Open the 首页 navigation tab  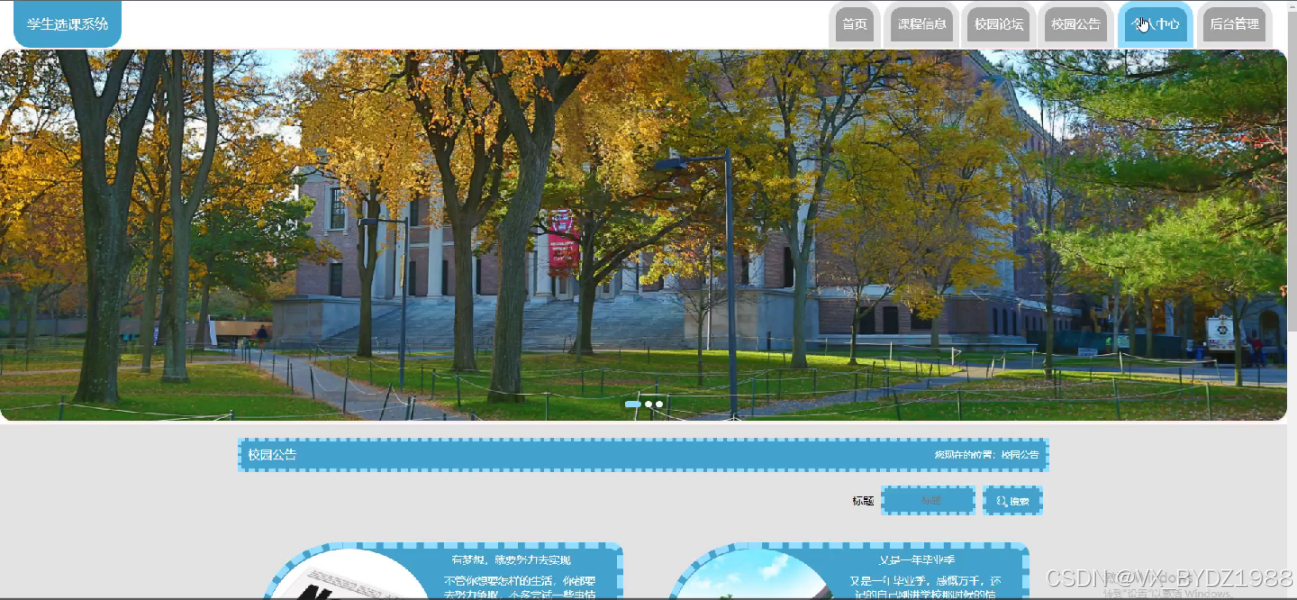tap(854, 25)
